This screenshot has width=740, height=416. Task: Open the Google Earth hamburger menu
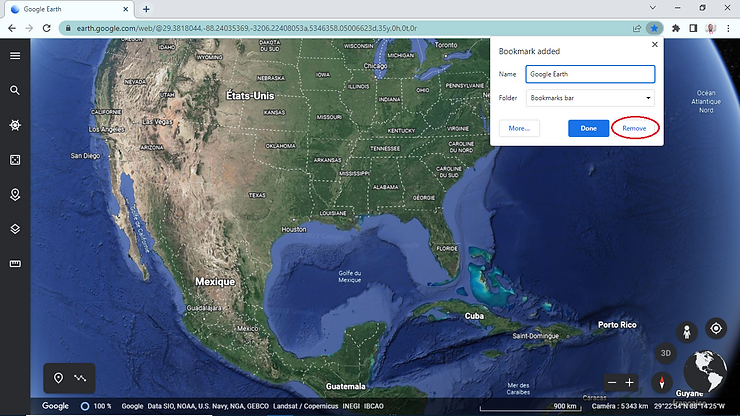(x=15, y=56)
